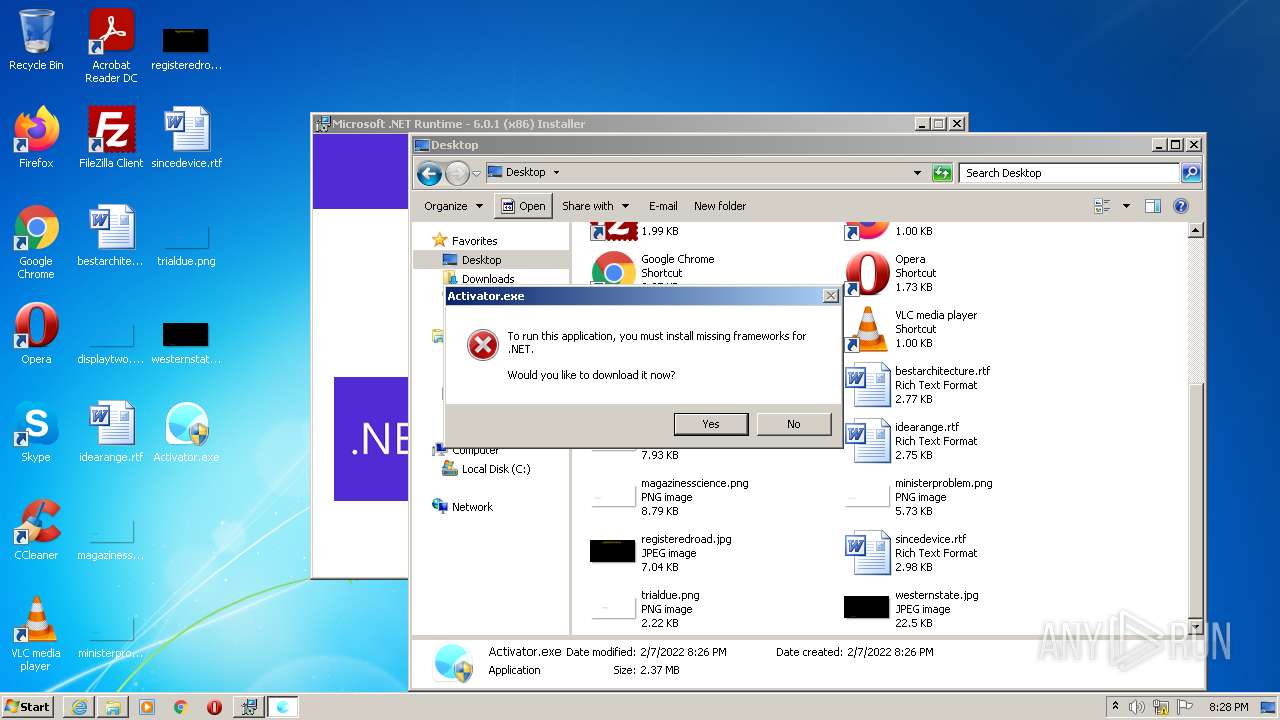Click the Open toolbar button
This screenshot has width=1280, height=720.
click(523, 206)
